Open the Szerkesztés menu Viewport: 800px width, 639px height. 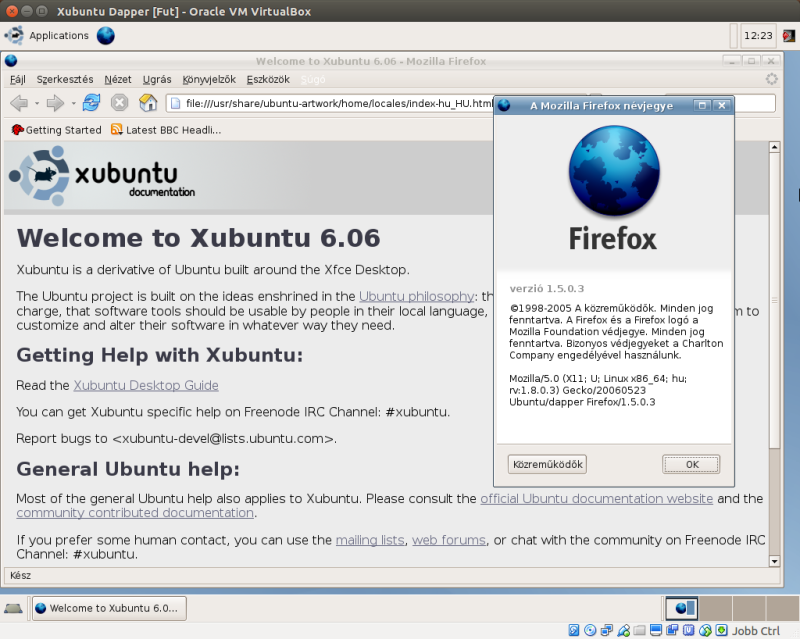(65, 80)
